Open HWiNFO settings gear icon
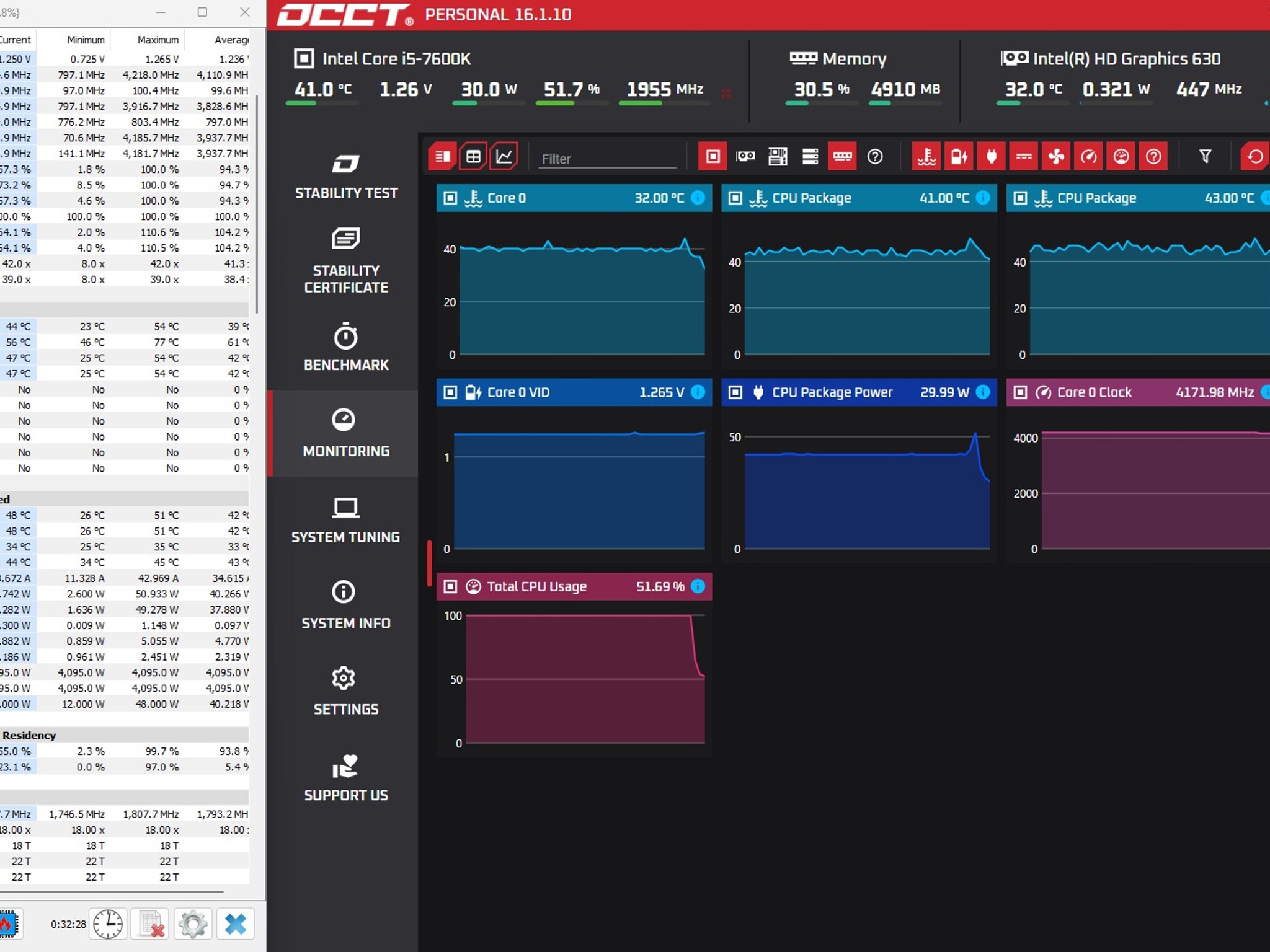This screenshot has width=1270, height=952. tap(193, 925)
